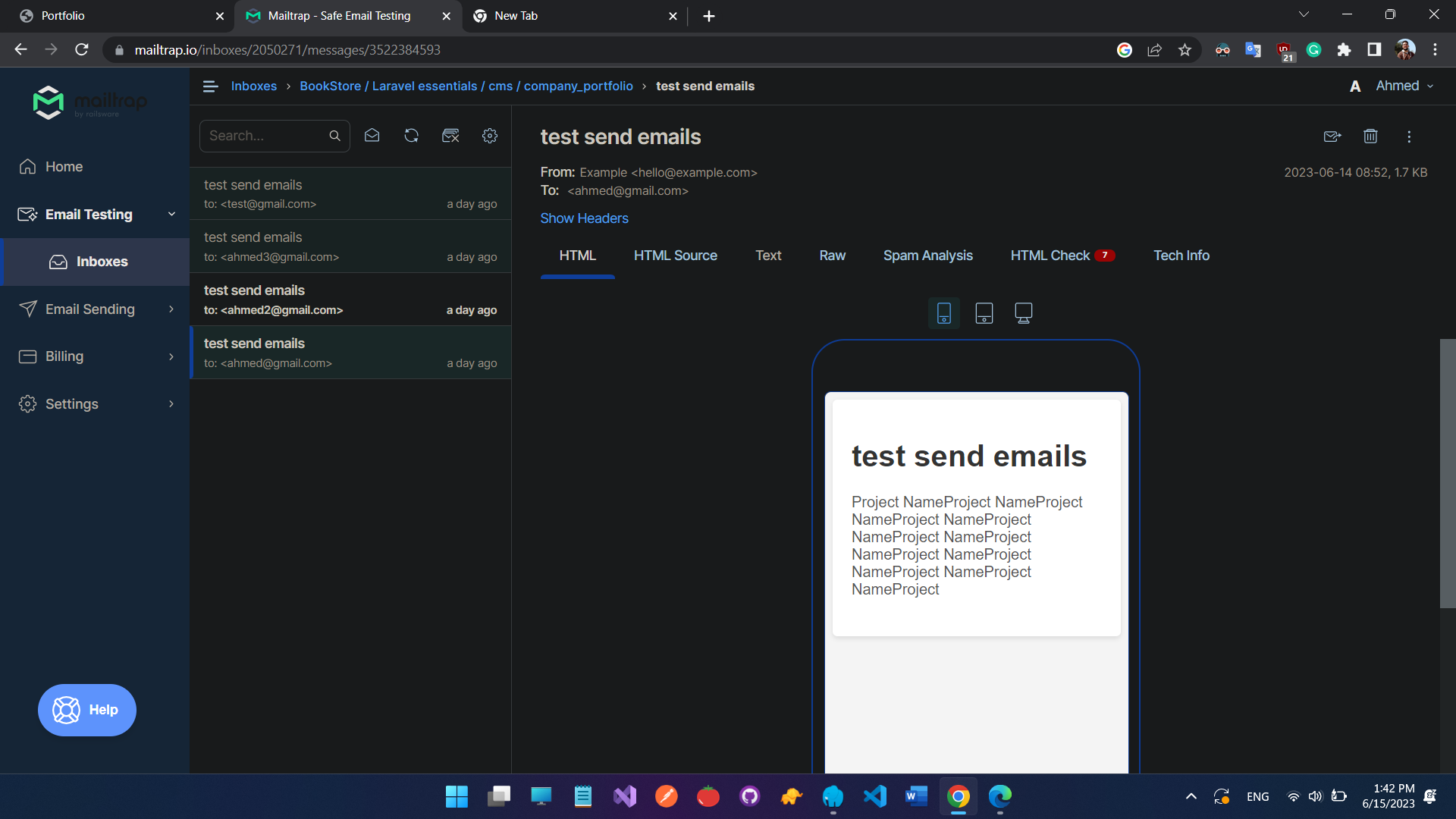Screen dimensions: 1456x819
Task: Click the Search messages input field
Action: click(x=265, y=136)
